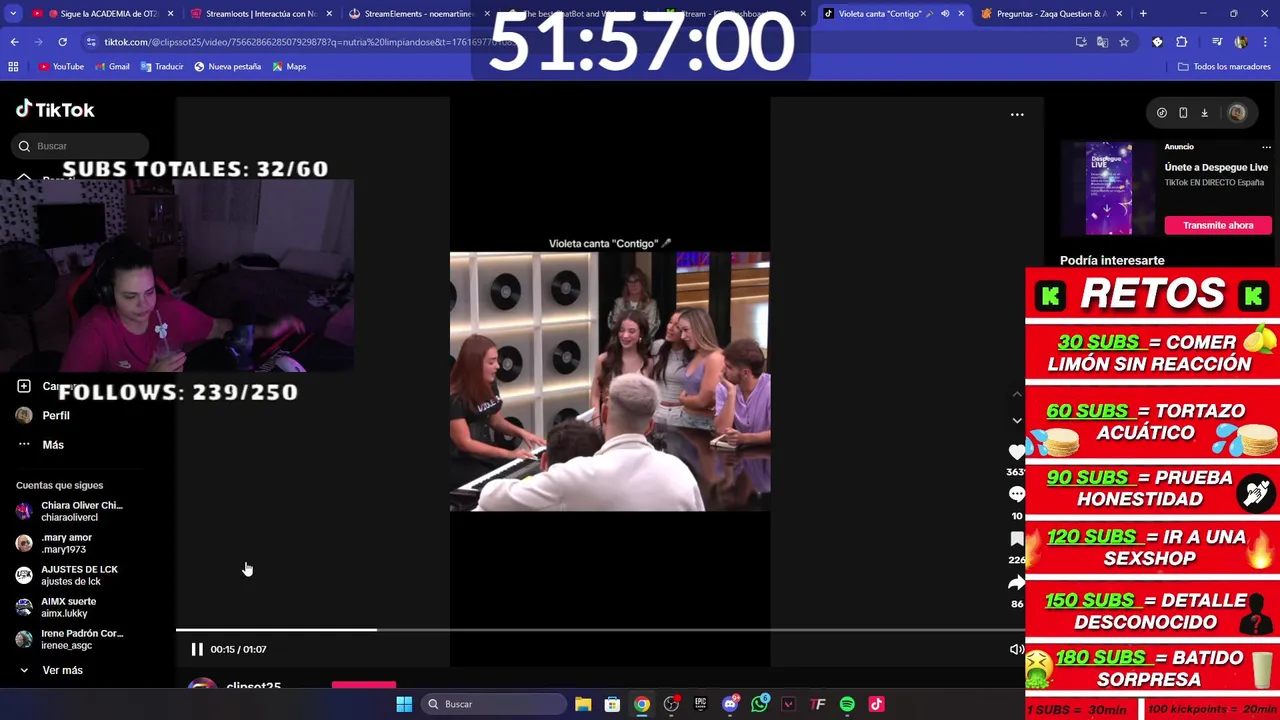
Task: Open the Chrome apps grid icon
Action: (13, 67)
